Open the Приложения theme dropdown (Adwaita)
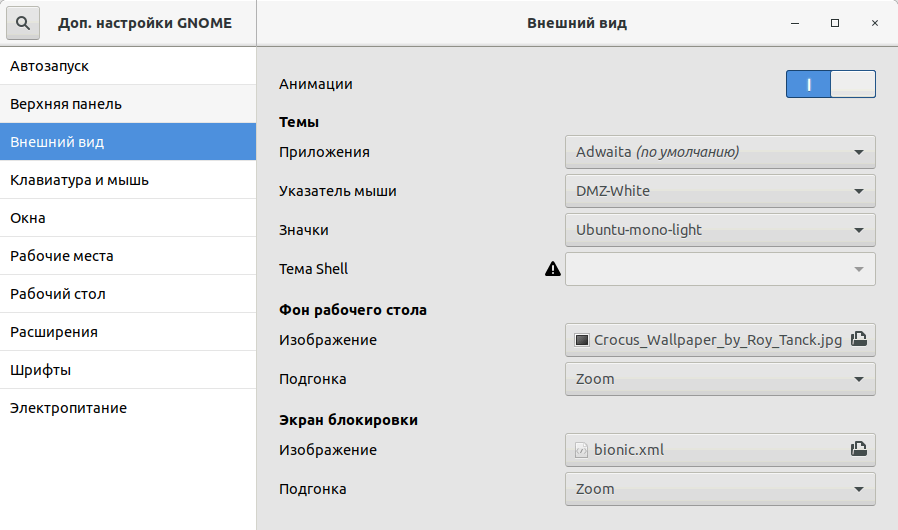 pos(720,152)
